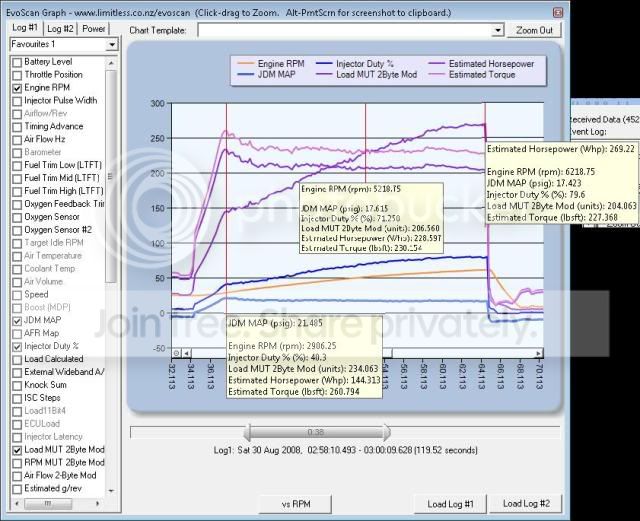This screenshot has height=521, width=640.
Task: Enable the AFR Map checkbox
Action: tap(17, 334)
